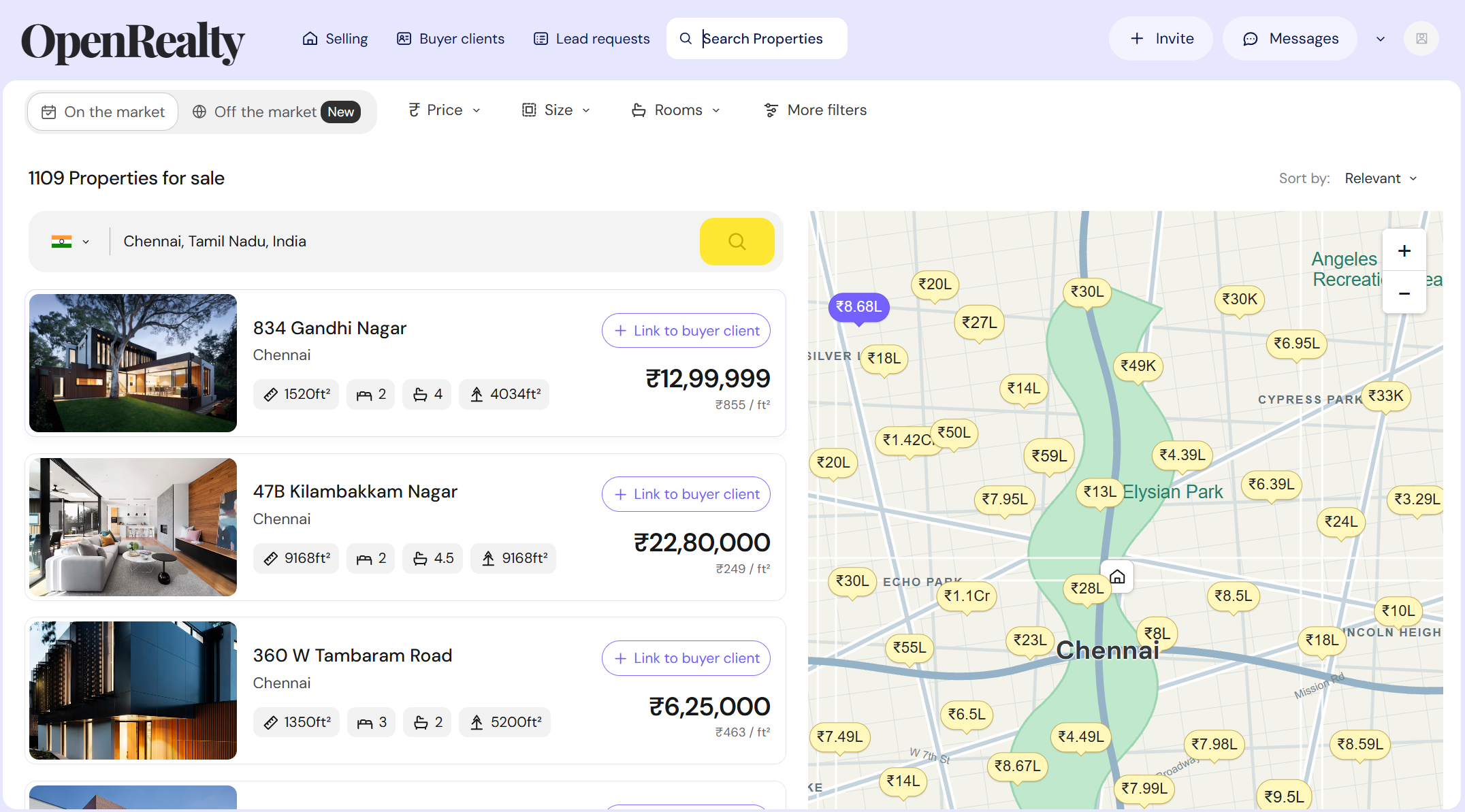Zoom out on the map
1465x812 pixels.
point(1404,293)
